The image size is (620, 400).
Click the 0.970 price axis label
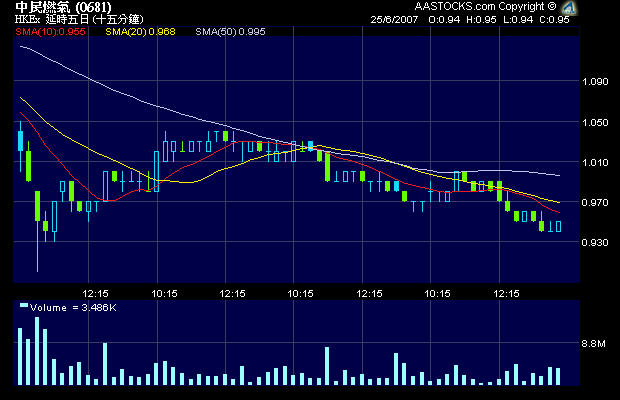[x=595, y=203]
